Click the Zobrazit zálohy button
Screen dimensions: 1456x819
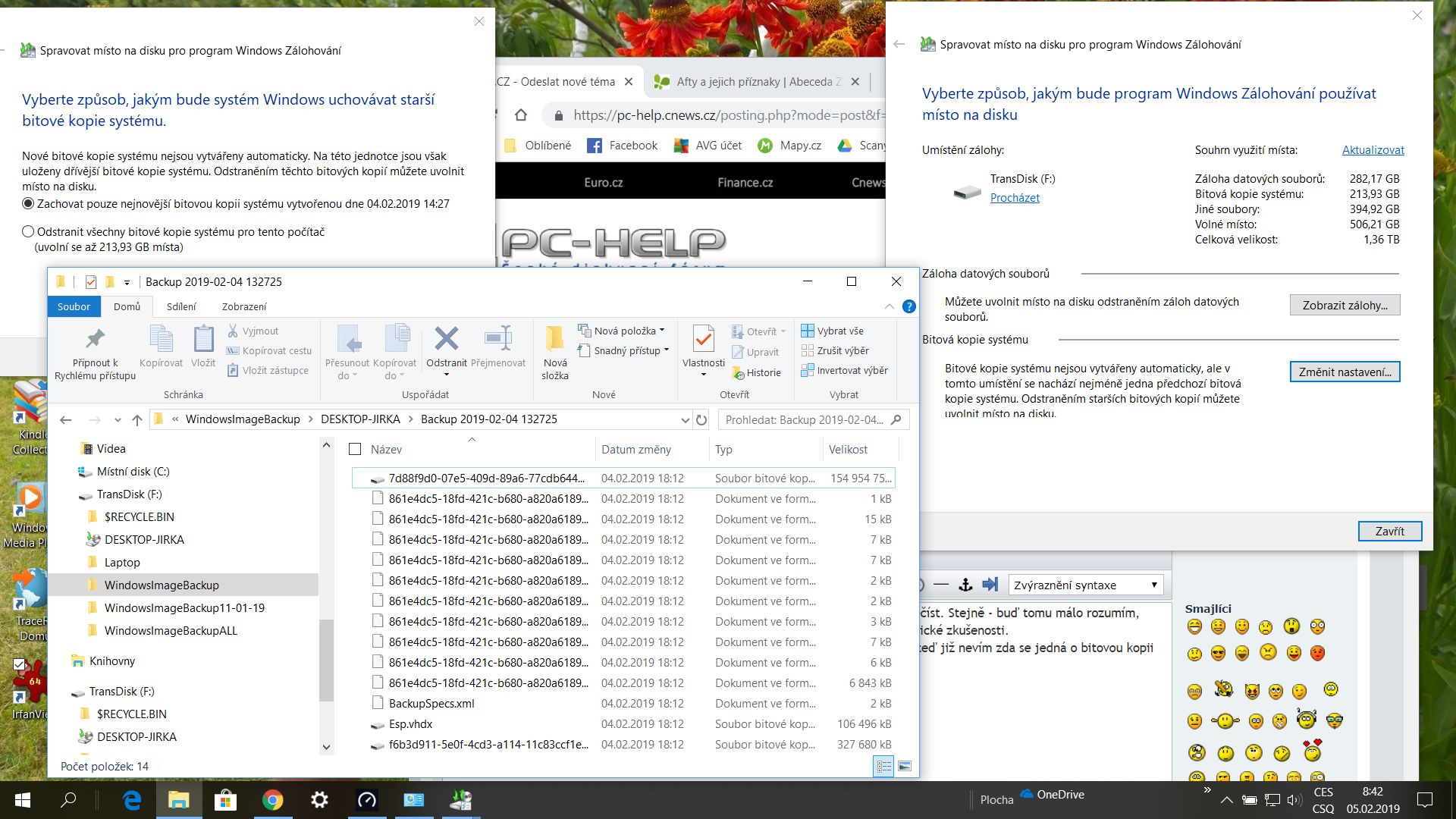click(x=1344, y=305)
